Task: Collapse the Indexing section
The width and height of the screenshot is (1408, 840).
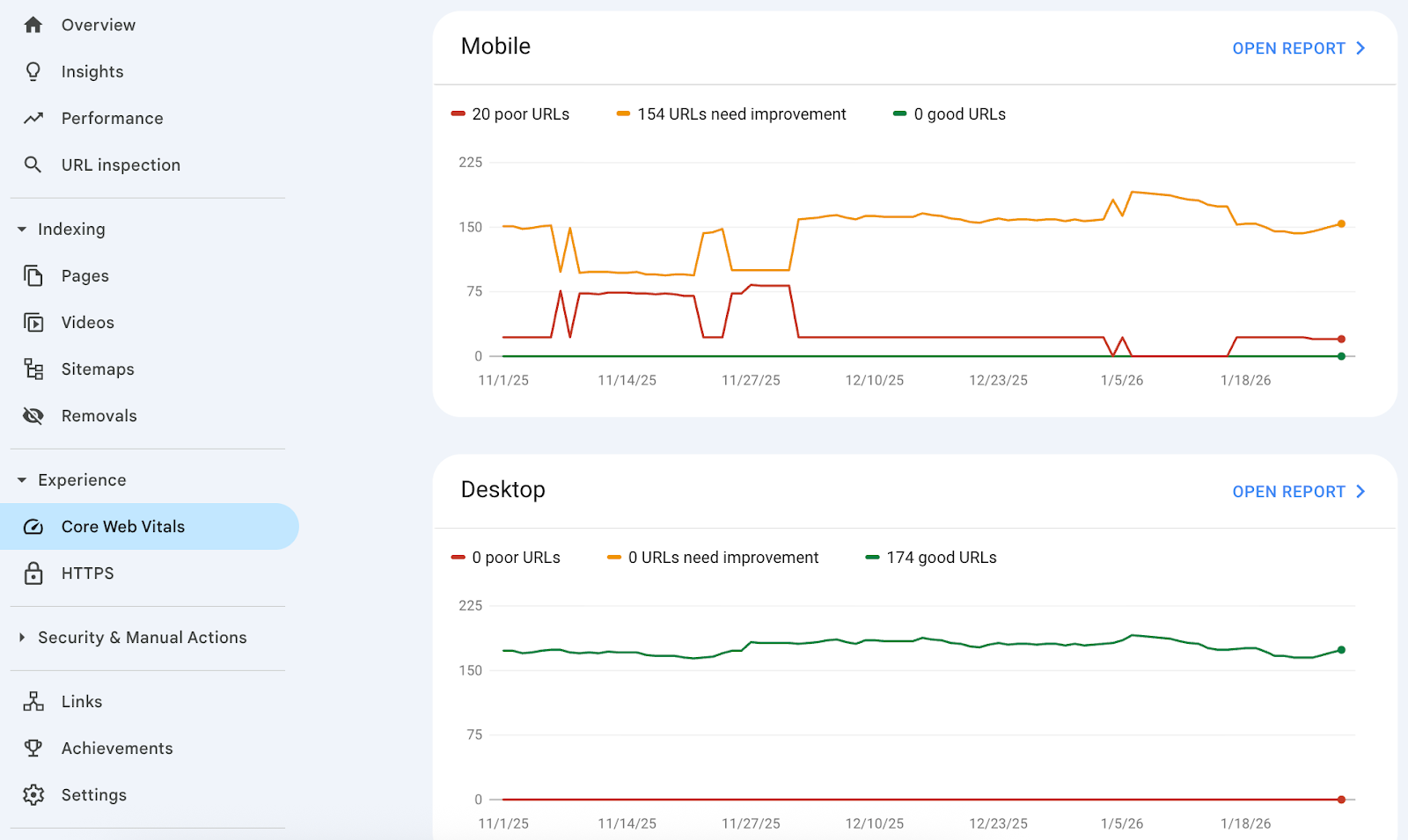Action: point(21,229)
